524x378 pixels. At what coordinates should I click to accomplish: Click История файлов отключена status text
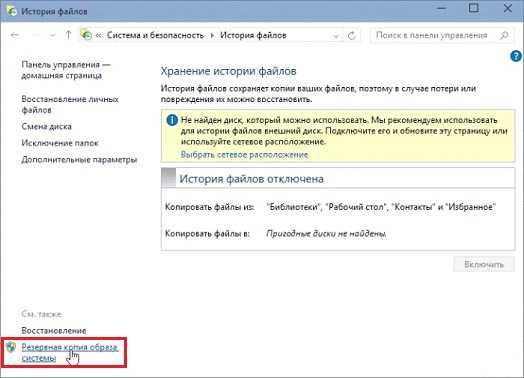(252, 179)
